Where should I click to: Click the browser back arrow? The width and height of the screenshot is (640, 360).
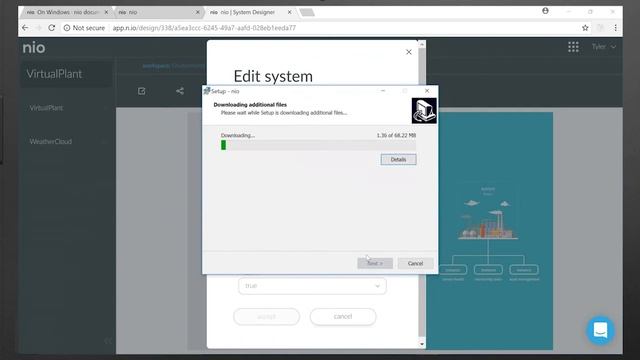point(25,28)
